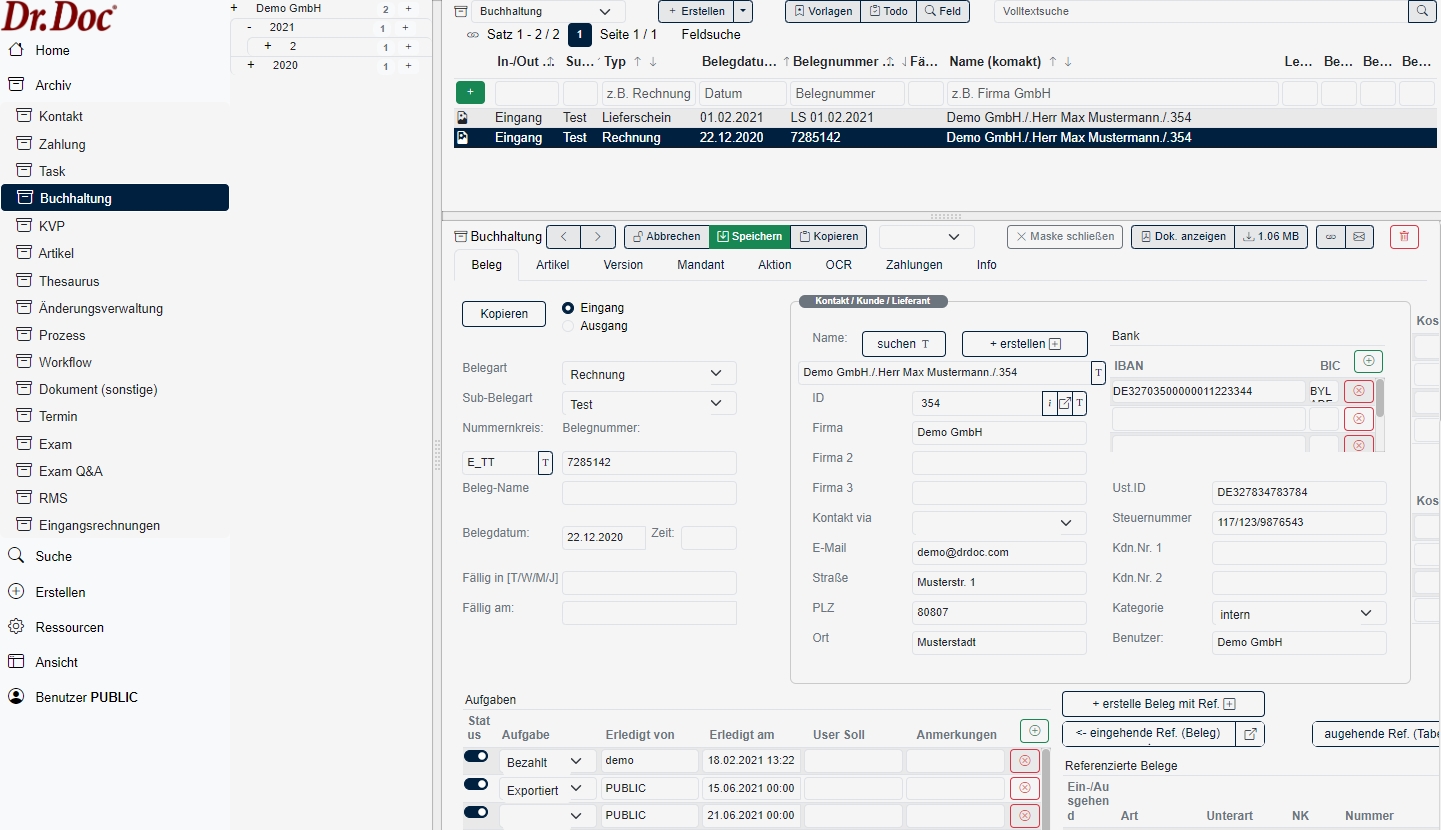Click the Vorlagen button
1441x830 pixels.
[x=823, y=12]
